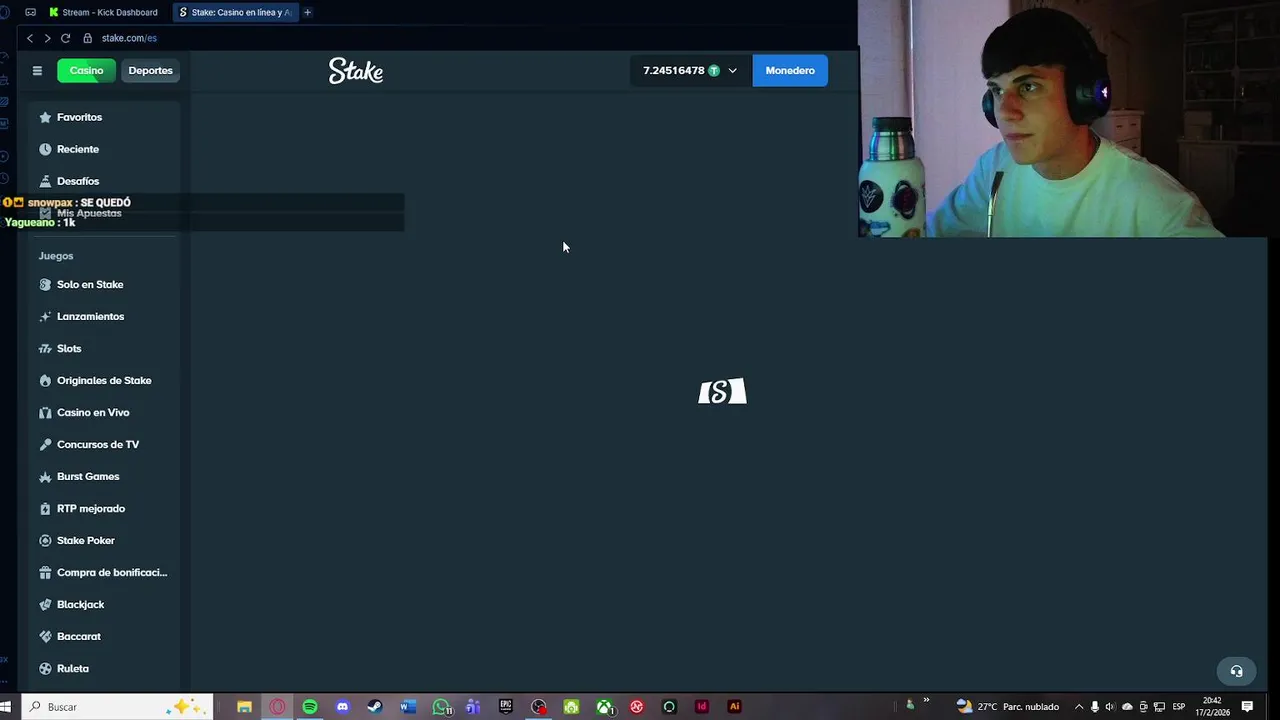Viewport: 1280px width, 720px height.
Task: Open Blackjack category
Action: 80,605
